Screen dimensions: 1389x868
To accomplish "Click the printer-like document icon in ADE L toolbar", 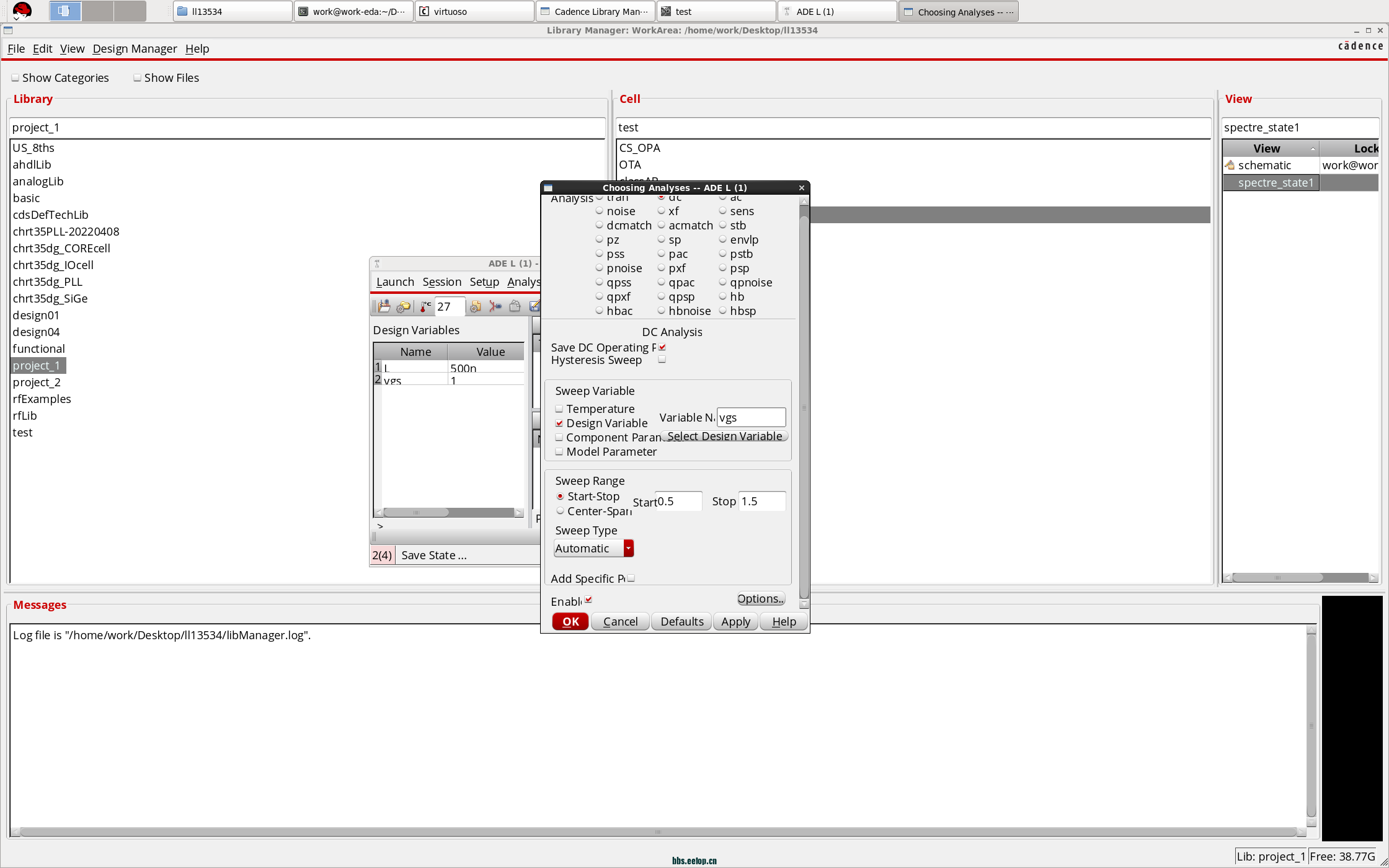I will tap(515, 306).
